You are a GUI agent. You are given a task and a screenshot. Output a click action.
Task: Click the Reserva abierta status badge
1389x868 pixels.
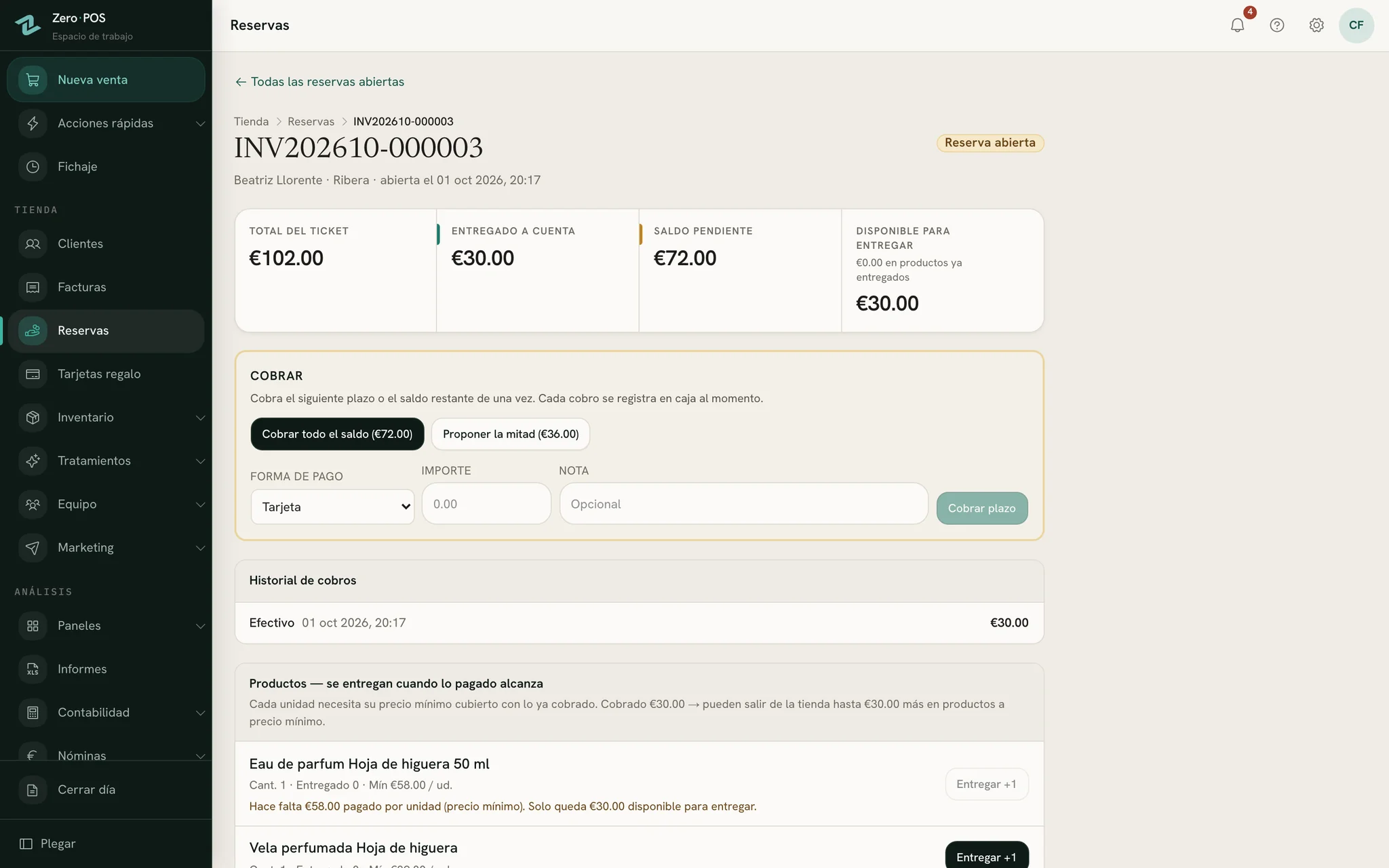990,142
